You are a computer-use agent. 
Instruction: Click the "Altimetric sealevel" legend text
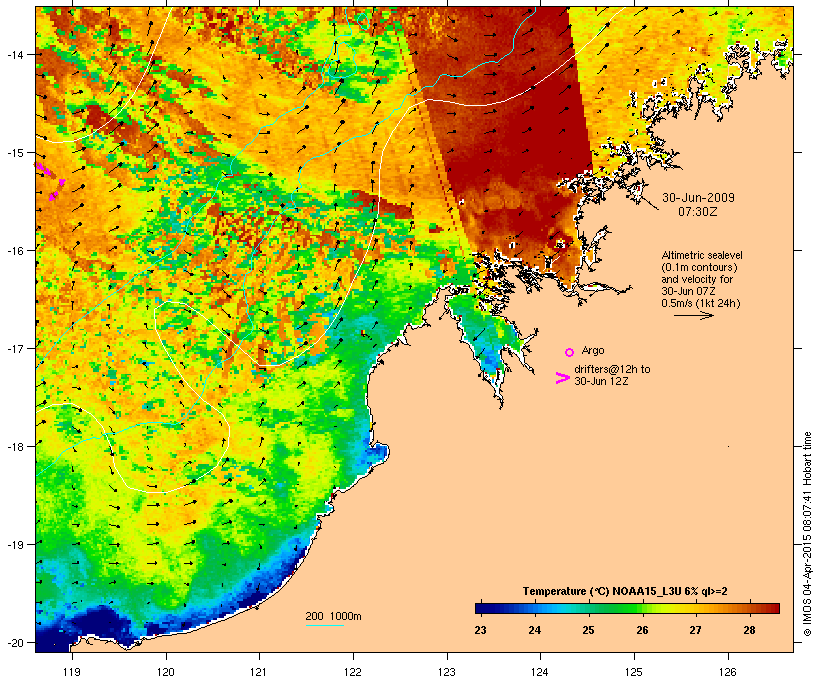[702, 255]
